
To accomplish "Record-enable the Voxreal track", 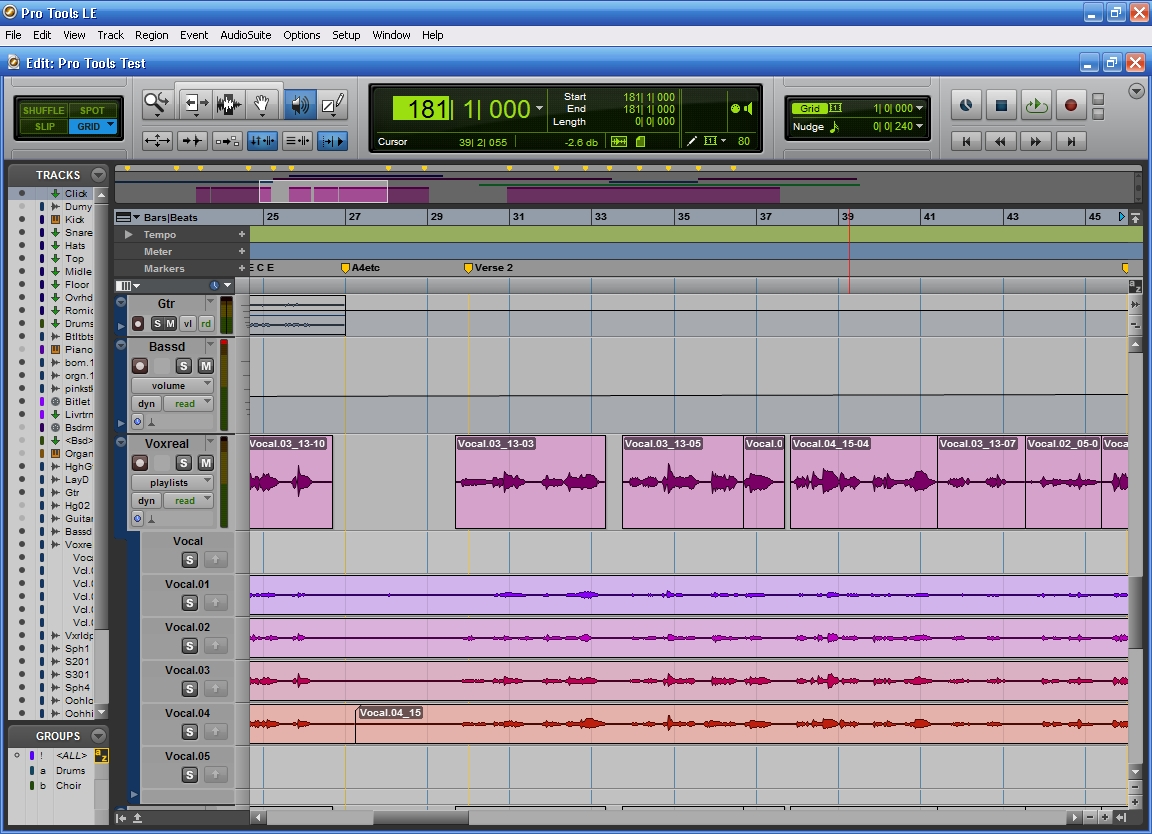I will tap(139, 463).
